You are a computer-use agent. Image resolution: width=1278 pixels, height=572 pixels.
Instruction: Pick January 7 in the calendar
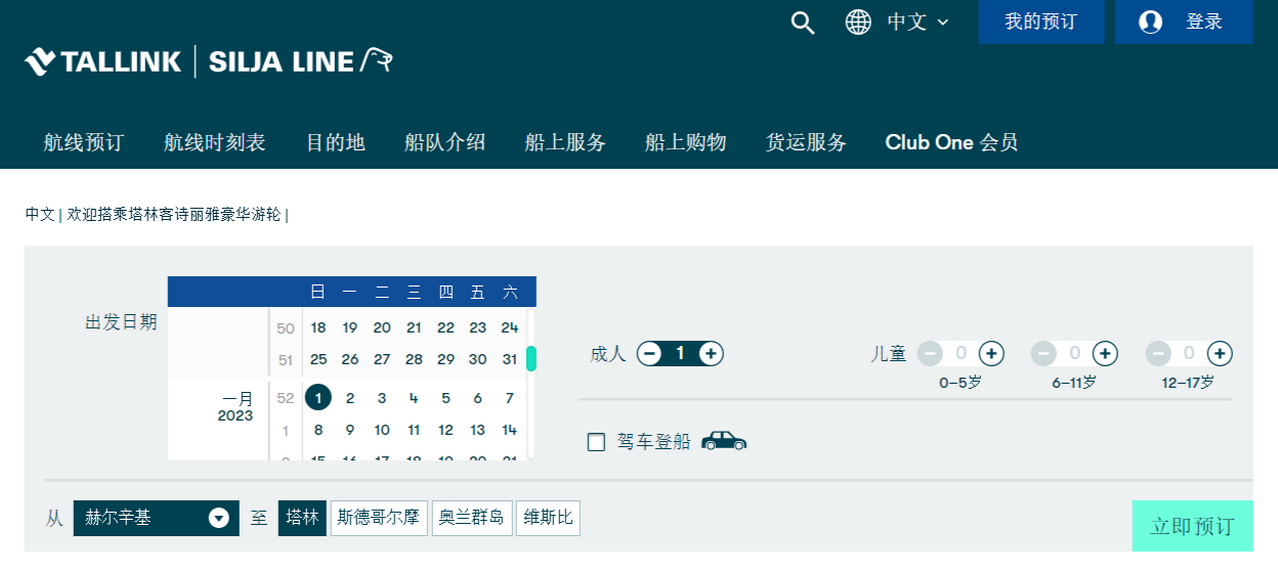pos(510,398)
